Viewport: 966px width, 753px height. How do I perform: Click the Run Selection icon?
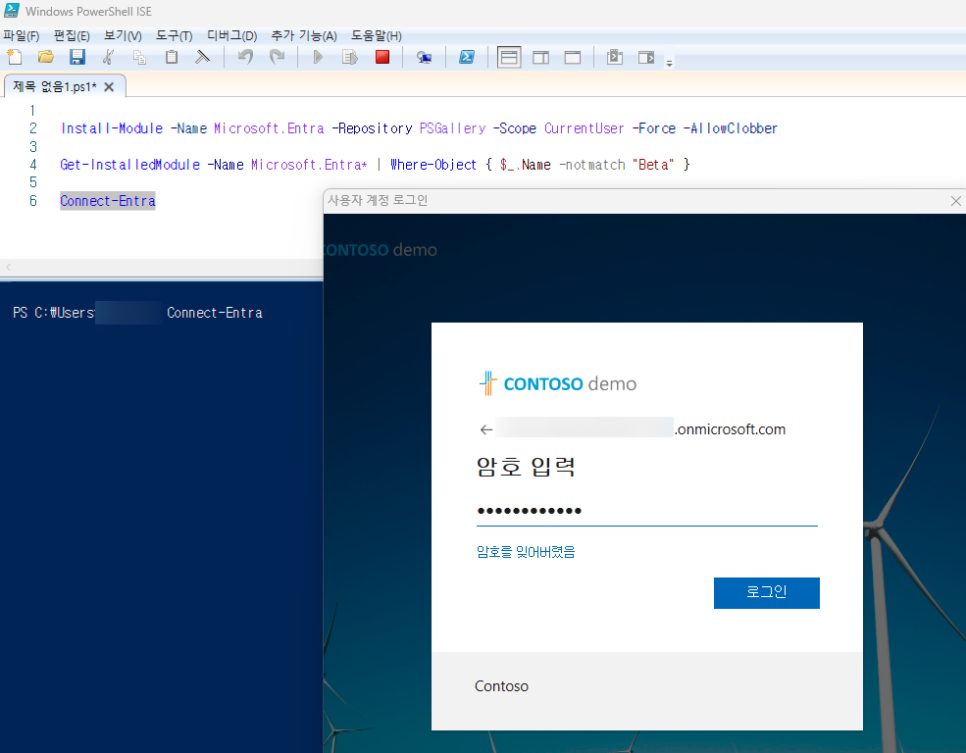pyautogui.click(x=350, y=57)
